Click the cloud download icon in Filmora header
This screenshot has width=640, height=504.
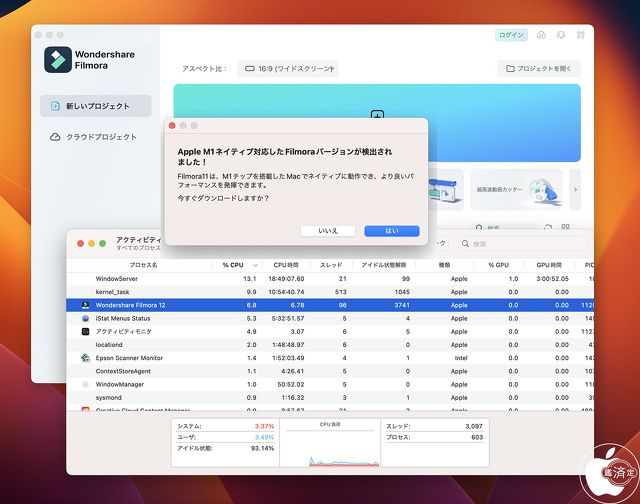[x=541, y=35]
